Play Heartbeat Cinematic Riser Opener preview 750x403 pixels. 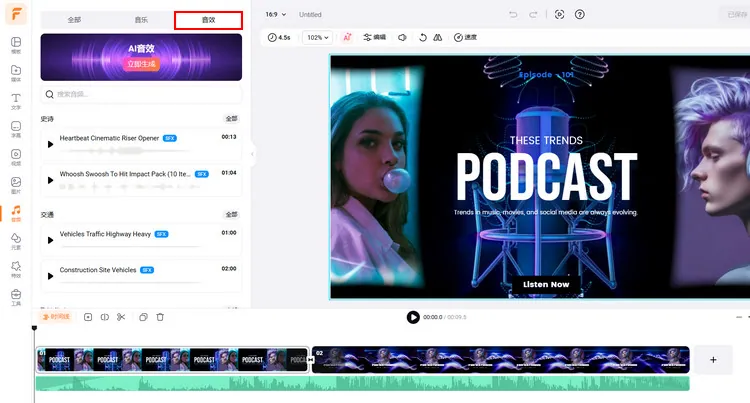pyautogui.click(x=50, y=144)
